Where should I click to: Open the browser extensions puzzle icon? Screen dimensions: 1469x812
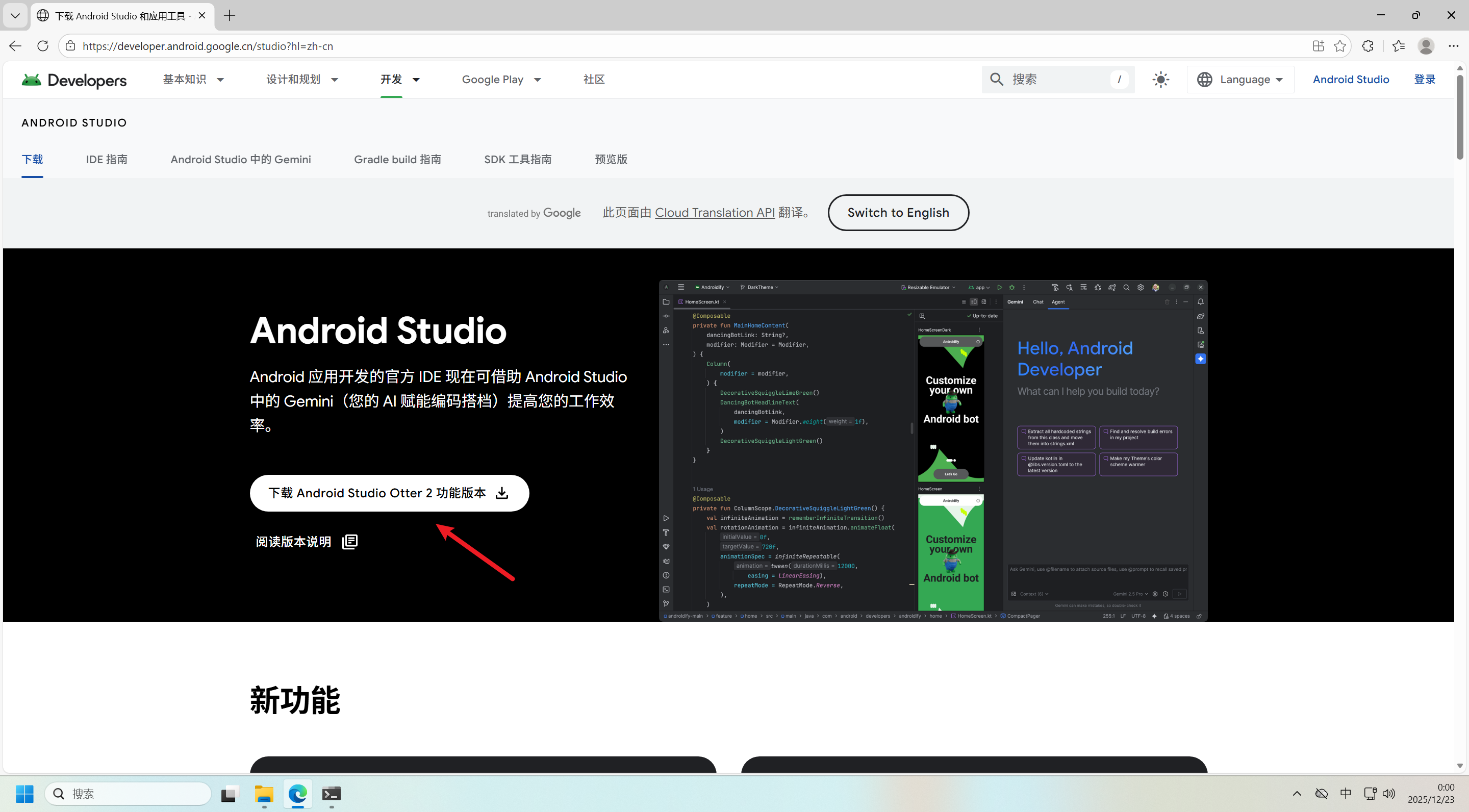(x=1367, y=45)
